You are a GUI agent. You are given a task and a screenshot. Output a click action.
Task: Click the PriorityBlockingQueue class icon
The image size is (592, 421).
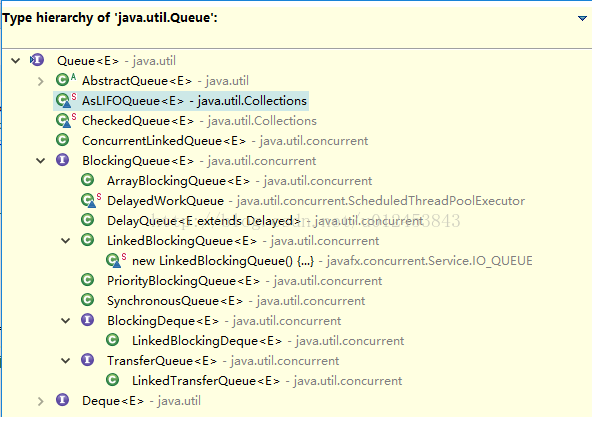pos(87,280)
